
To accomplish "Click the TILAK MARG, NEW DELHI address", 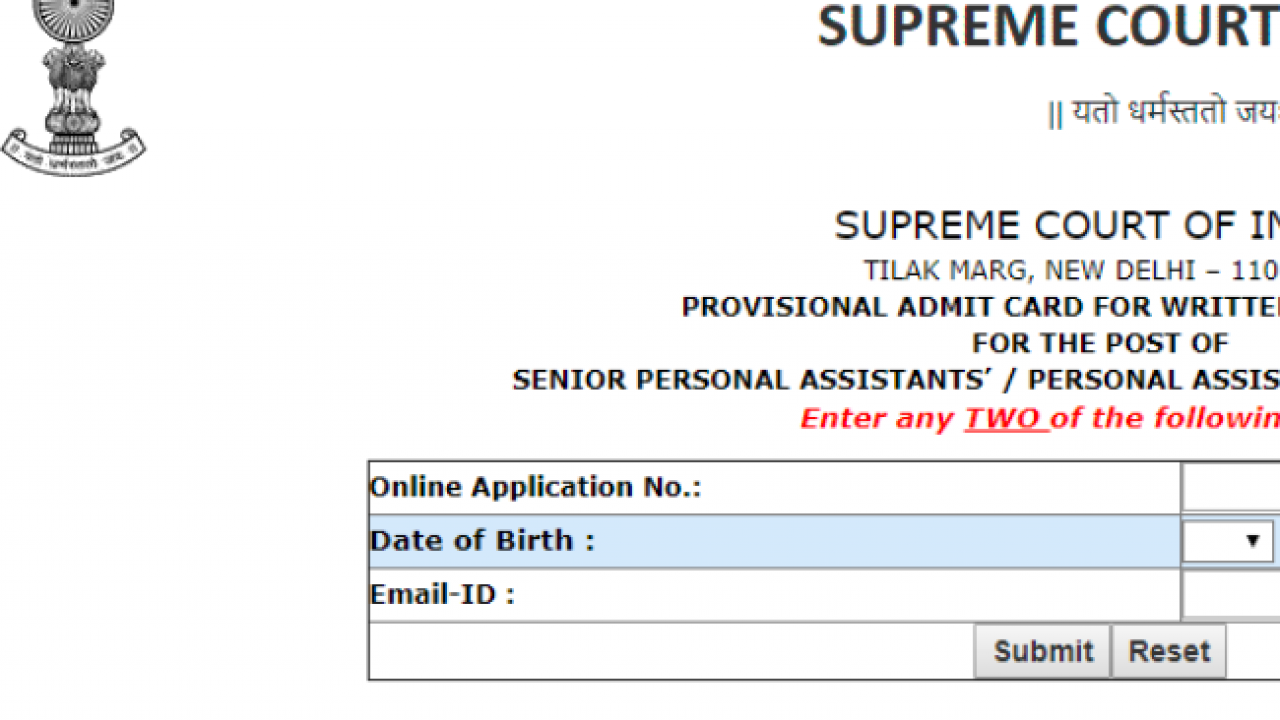I will tap(1071, 271).
